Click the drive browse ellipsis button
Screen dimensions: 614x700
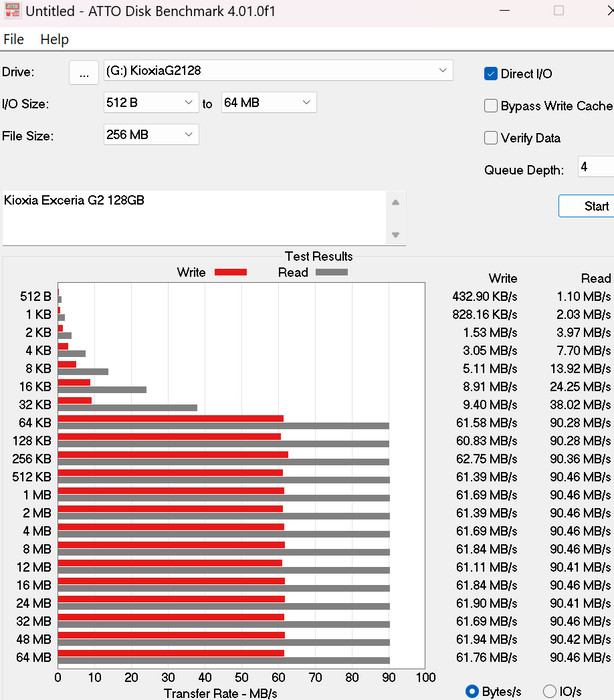(x=84, y=72)
